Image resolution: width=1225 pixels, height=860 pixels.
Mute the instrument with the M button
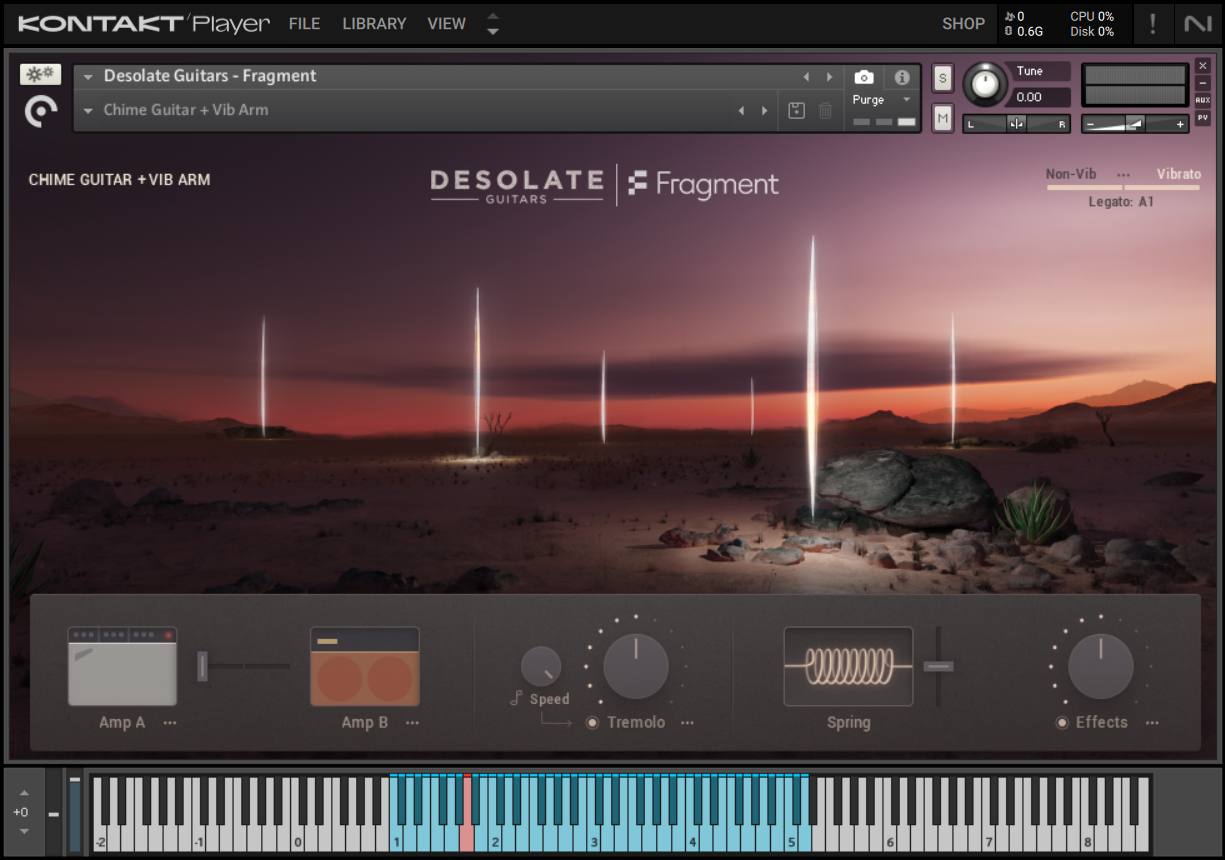coord(942,118)
